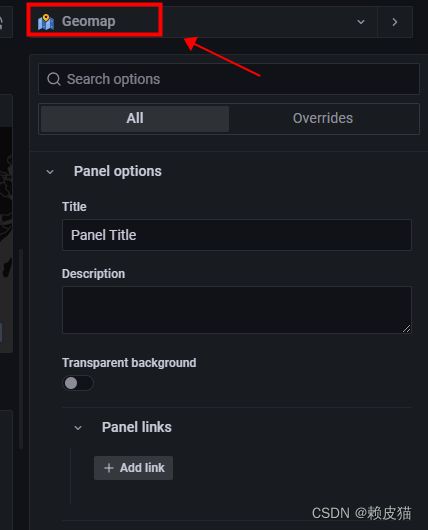This screenshot has height=530, width=428.
Task: Click the Panel links heading
Action: click(x=137, y=427)
